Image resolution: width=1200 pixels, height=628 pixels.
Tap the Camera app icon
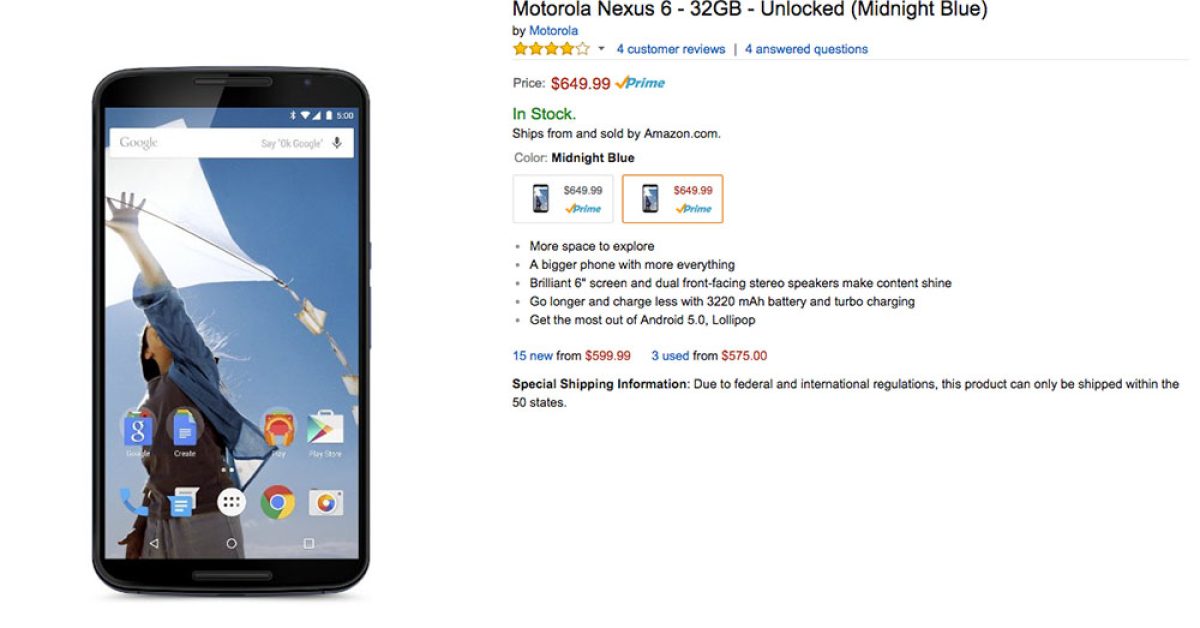click(325, 502)
